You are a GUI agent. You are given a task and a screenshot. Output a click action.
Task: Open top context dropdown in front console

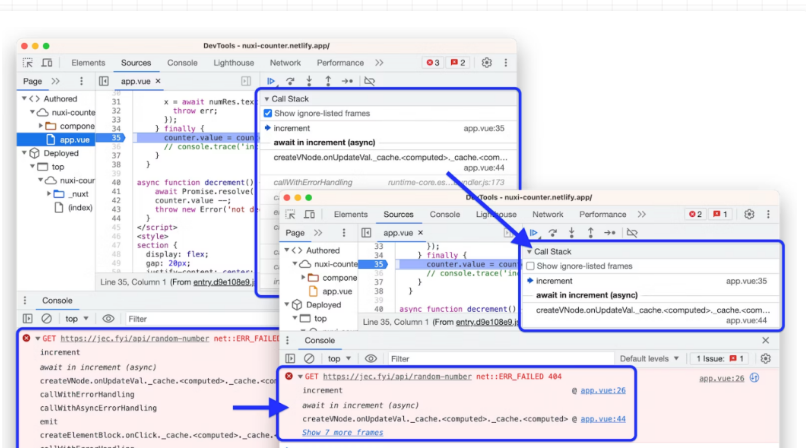point(340,359)
